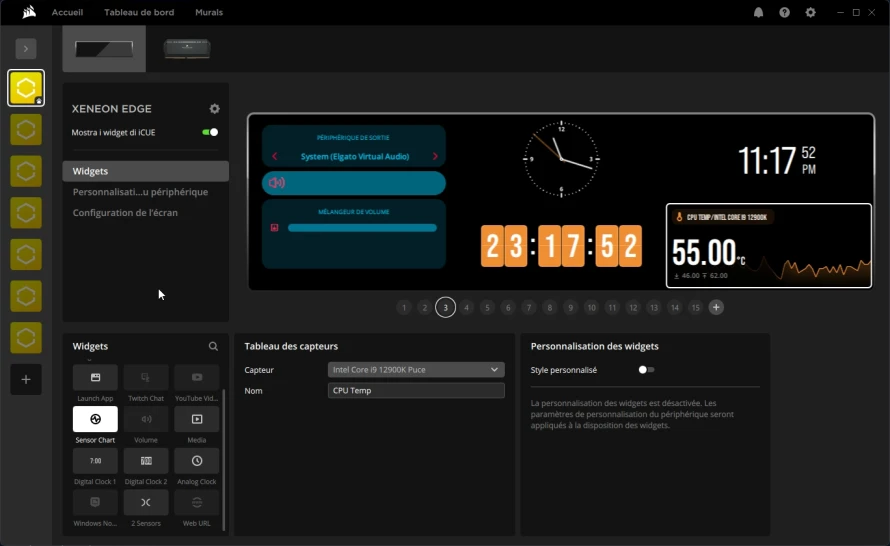This screenshot has width=890, height=546.
Task: Open iCUE settings gear in title bar
Action: click(x=811, y=12)
